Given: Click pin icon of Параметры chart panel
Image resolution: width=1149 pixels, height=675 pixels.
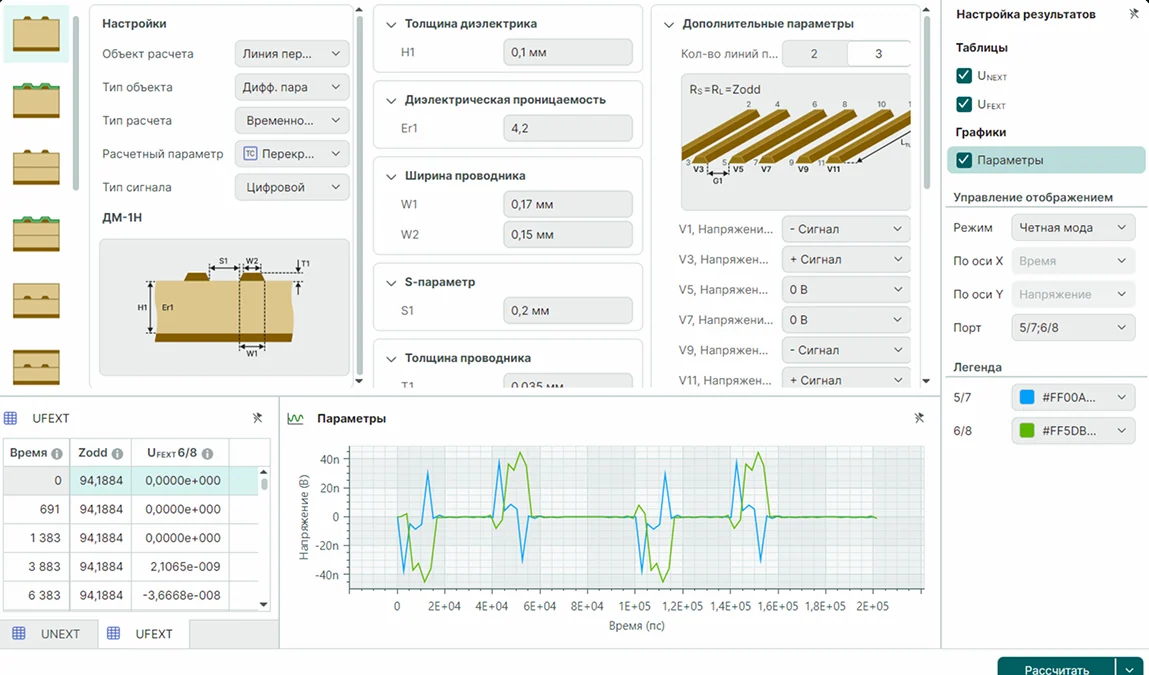Looking at the screenshot, I should tap(919, 418).
